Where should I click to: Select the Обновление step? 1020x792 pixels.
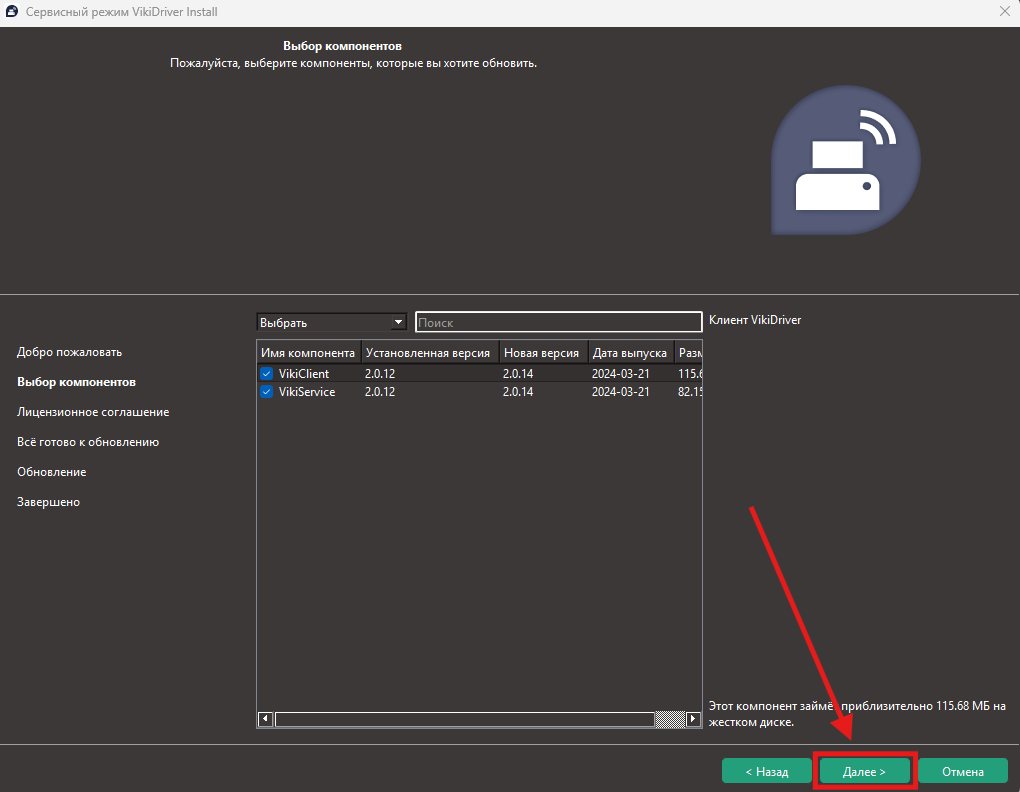(51, 471)
